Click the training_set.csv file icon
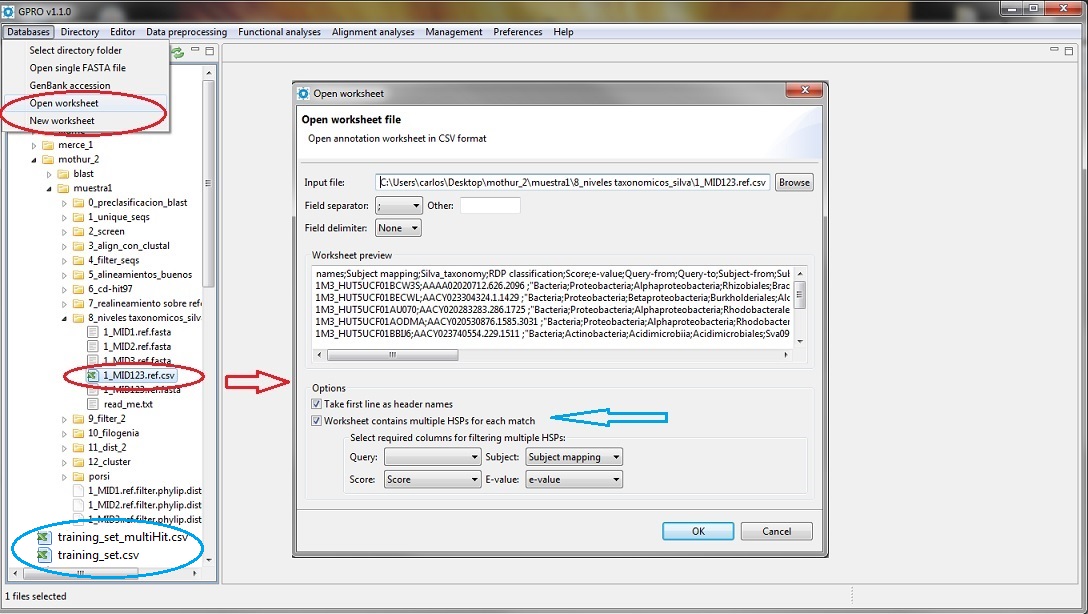Viewport: 1088px width, 614px height. 44,555
